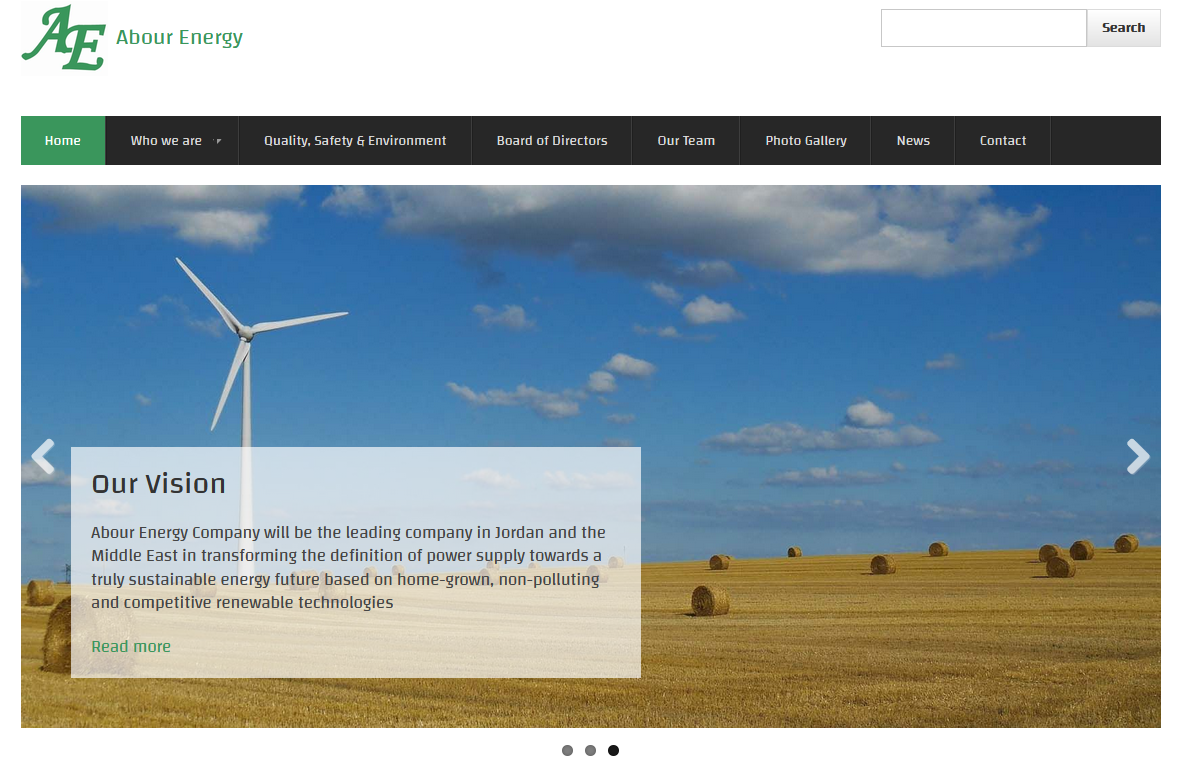Select the third active slider dot

tap(613, 750)
